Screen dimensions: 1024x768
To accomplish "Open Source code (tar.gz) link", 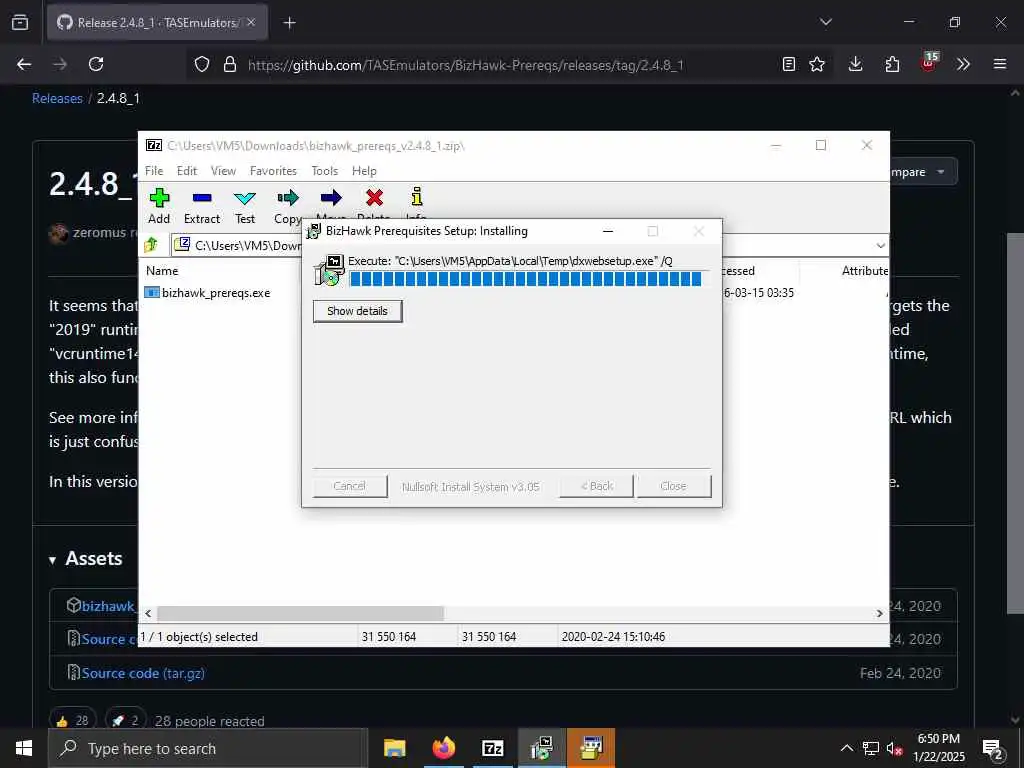I will coord(143,673).
